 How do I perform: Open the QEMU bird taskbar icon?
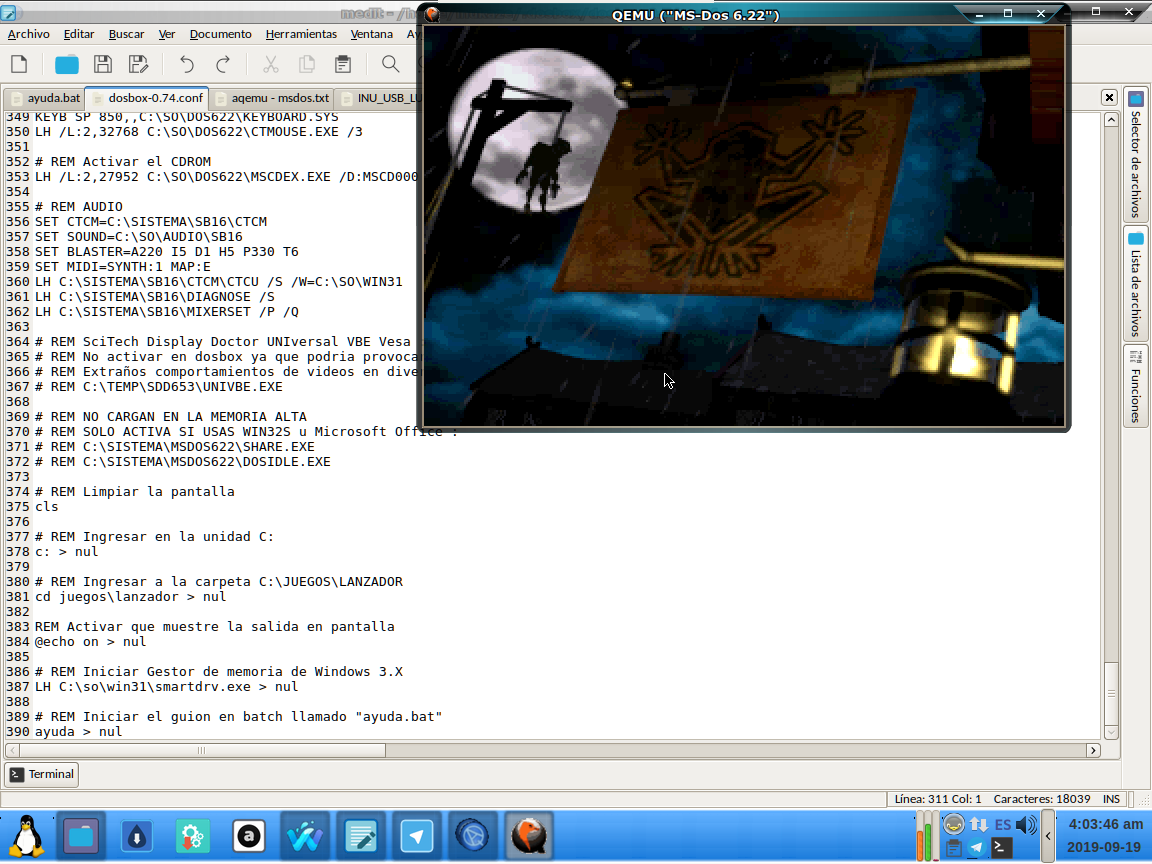click(528, 836)
